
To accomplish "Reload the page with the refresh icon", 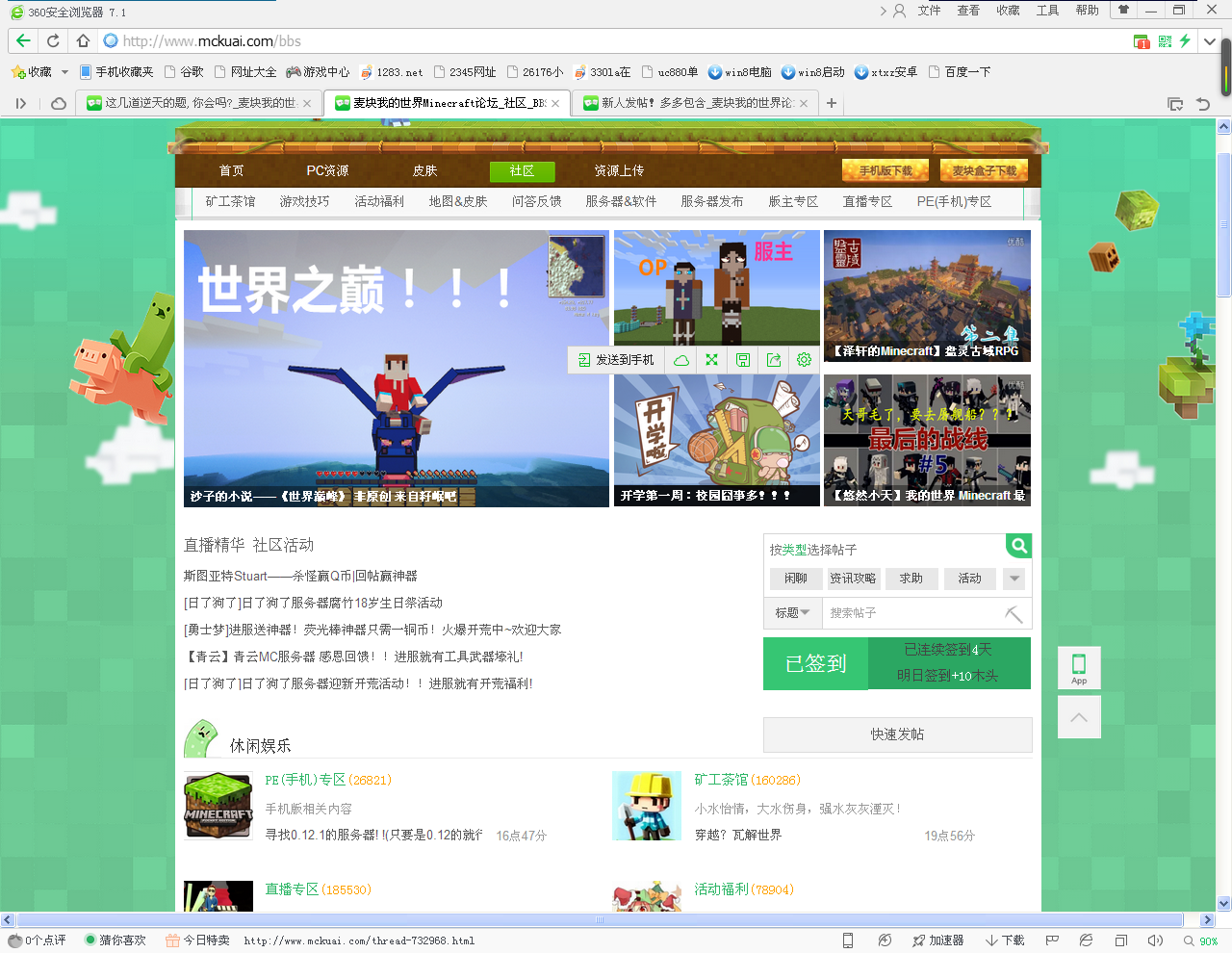I will click(x=53, y=40).
